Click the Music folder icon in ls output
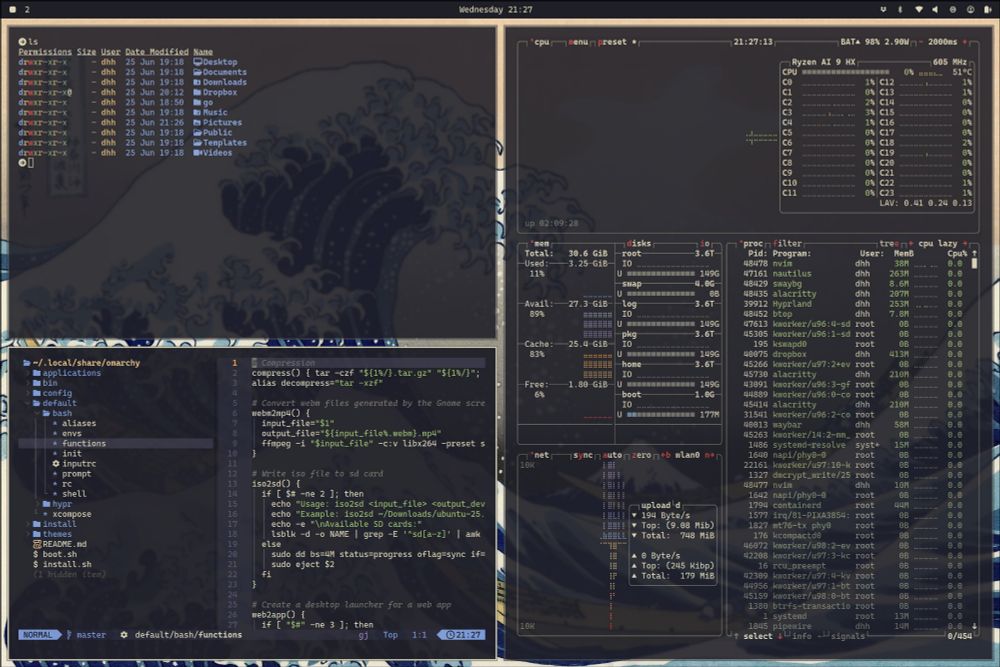The height and width of the screenshot is (667, 1000). pyautogui.click(x=198, y=112)
